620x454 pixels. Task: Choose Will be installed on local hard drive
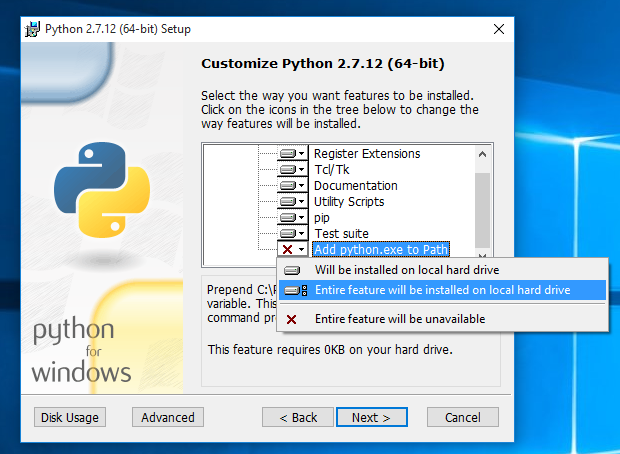click(442, 270)
